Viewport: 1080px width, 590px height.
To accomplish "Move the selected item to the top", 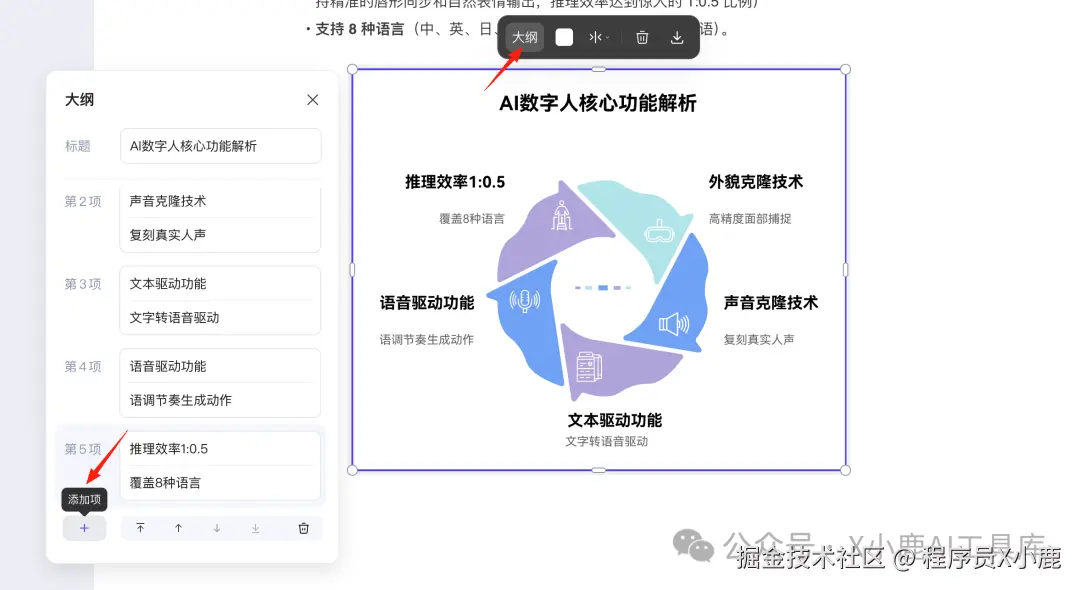I will [141, 527].
